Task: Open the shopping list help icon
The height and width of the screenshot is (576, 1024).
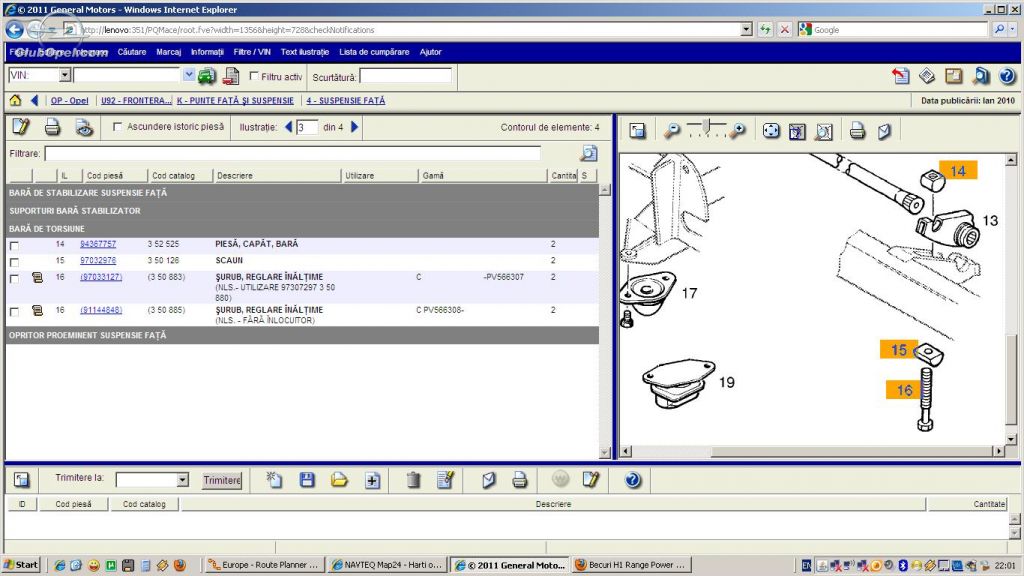Action: click(632, 480)
